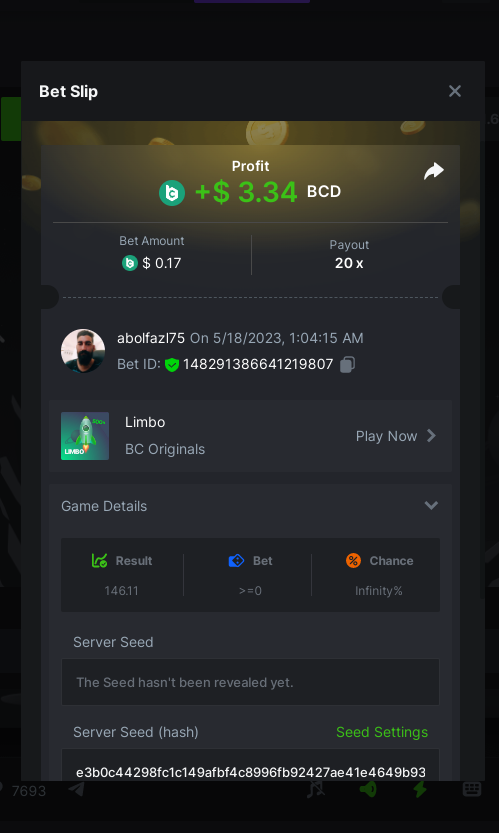Screen dimensions: 499x833
Task: Click the Play Now arrow chevron
Action: pyautogui.click(x=432, y=436)
